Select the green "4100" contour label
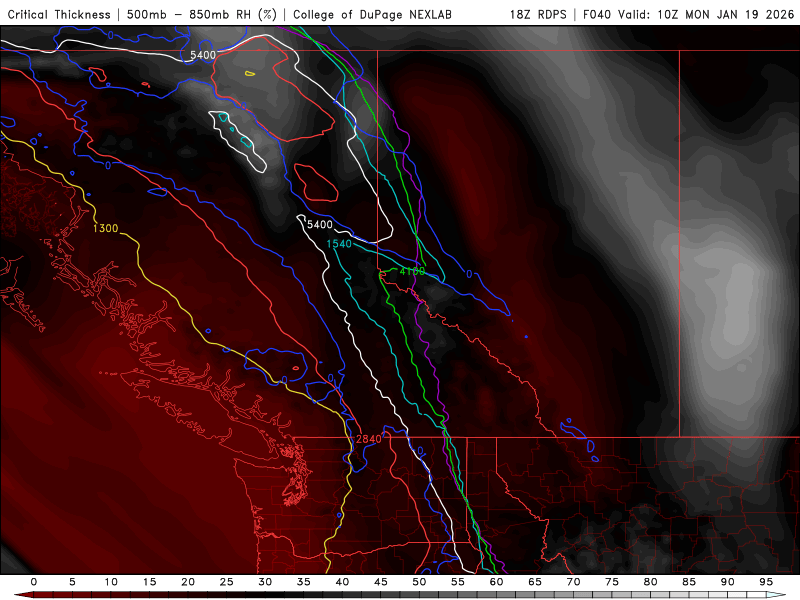Image resolution: width=800 pixels, height=600 pixels. point(412,271)
